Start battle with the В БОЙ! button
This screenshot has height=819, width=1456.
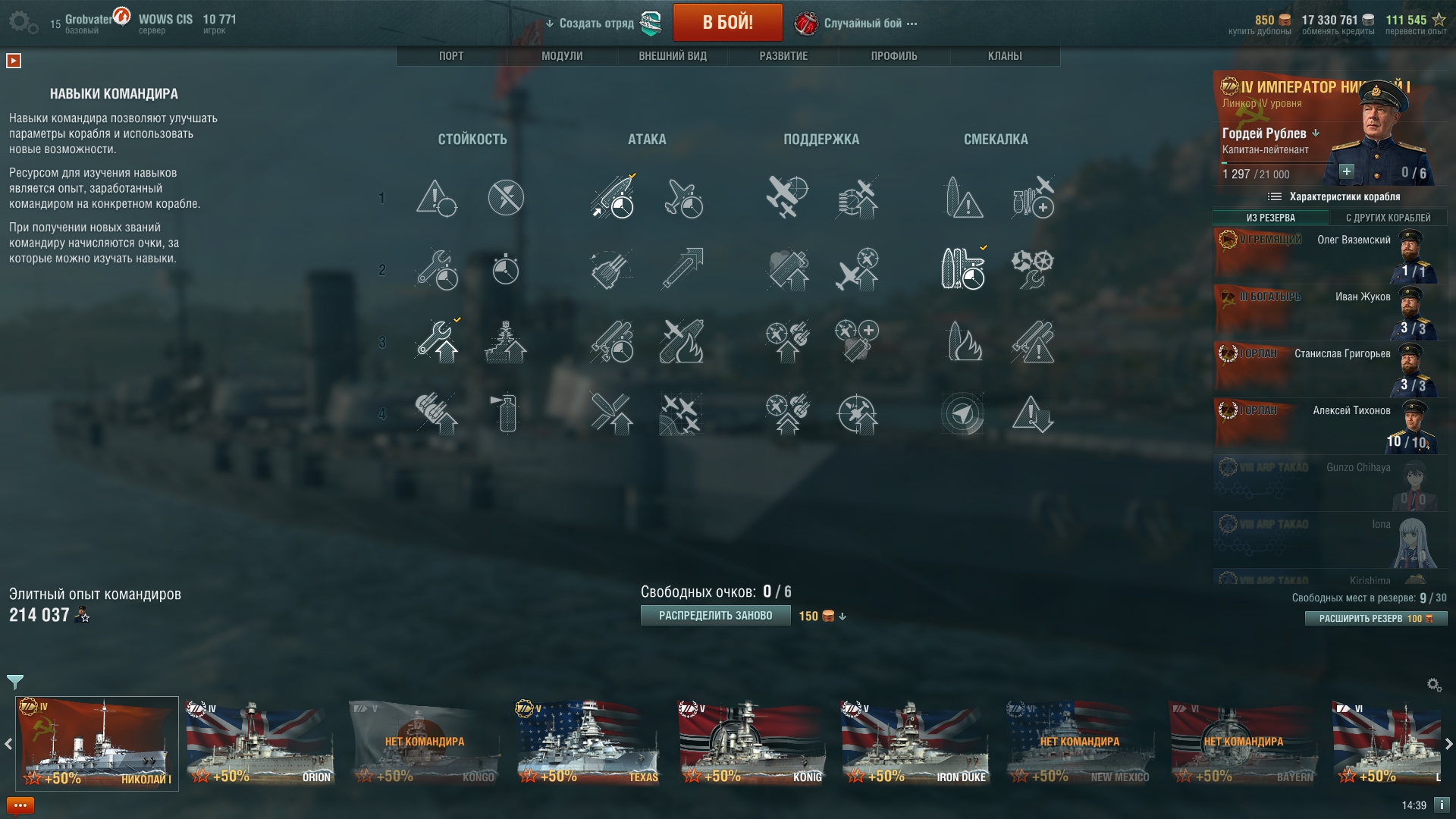(x=727, y=23)
